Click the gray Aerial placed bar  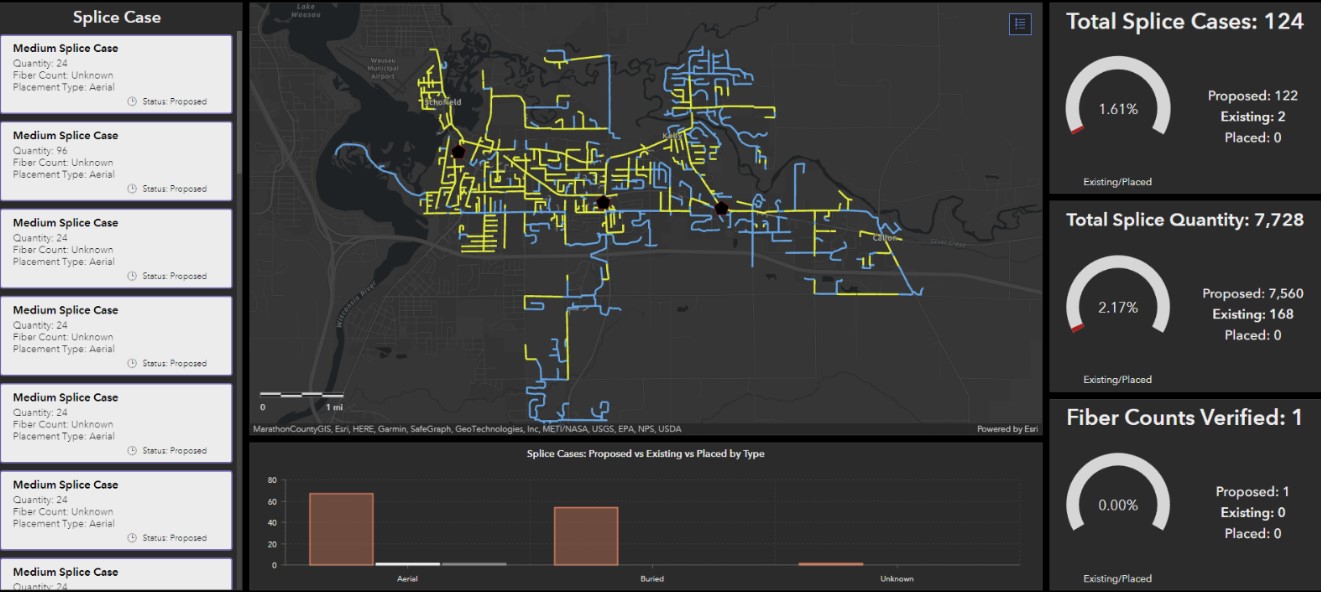click(474, 564)
